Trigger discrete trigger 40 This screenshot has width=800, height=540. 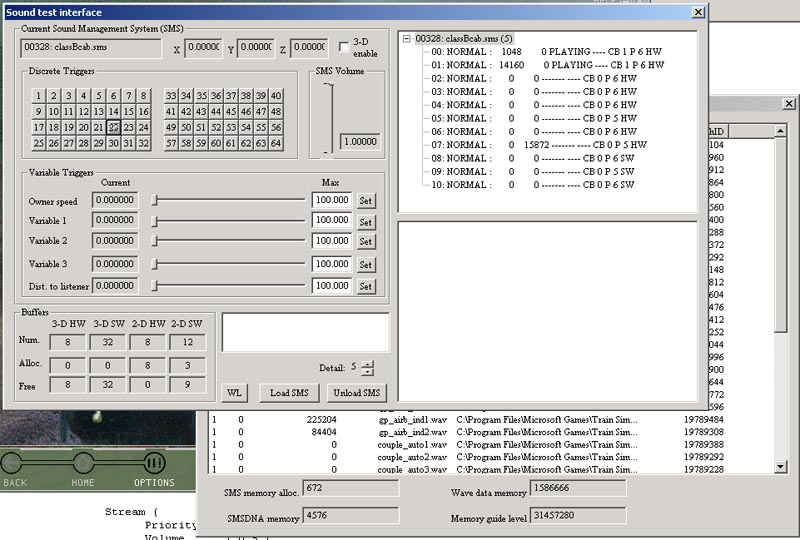(276, 95)
